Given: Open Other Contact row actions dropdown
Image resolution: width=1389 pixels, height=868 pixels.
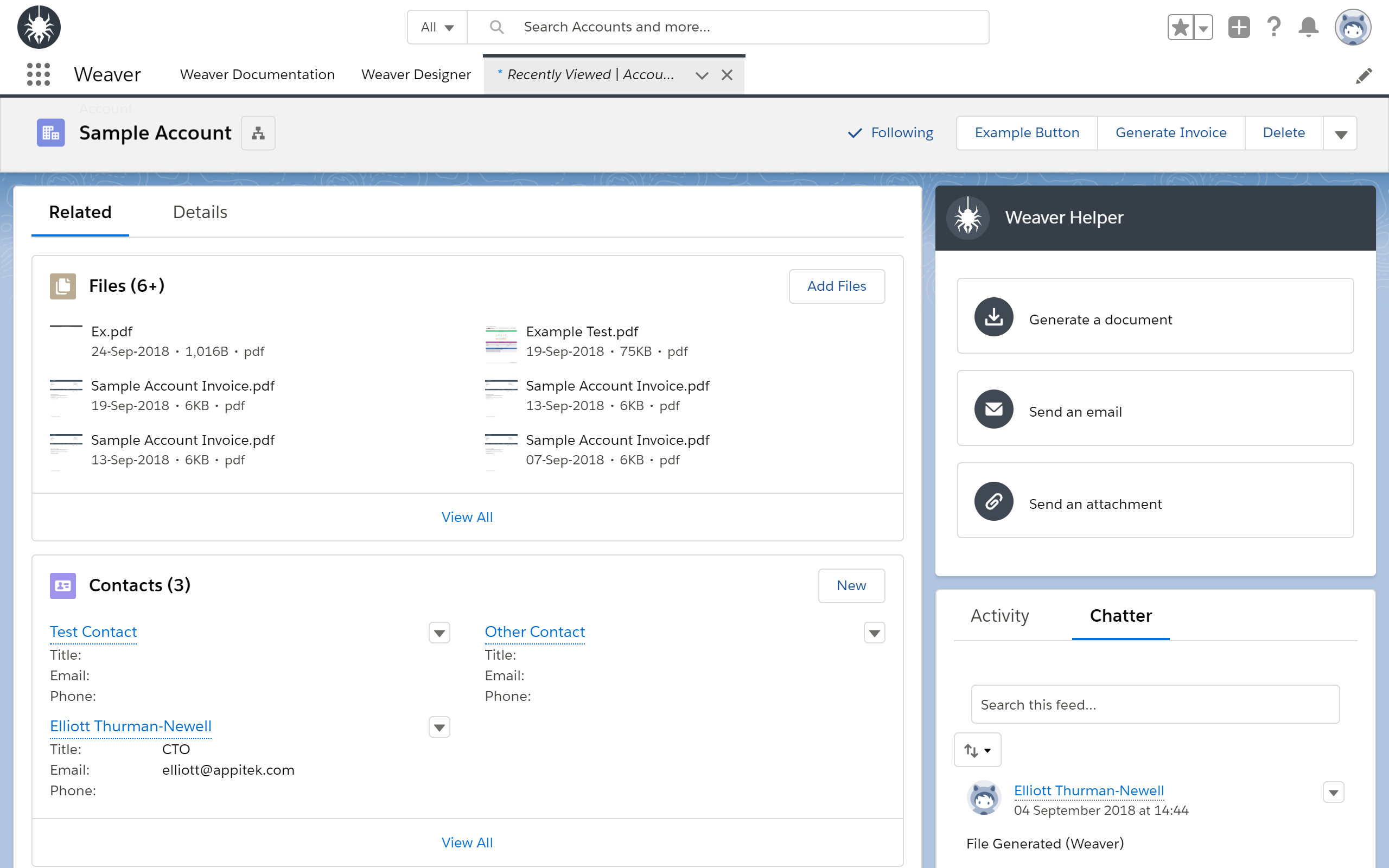Looking at the screenshot, I should point(874,633).
